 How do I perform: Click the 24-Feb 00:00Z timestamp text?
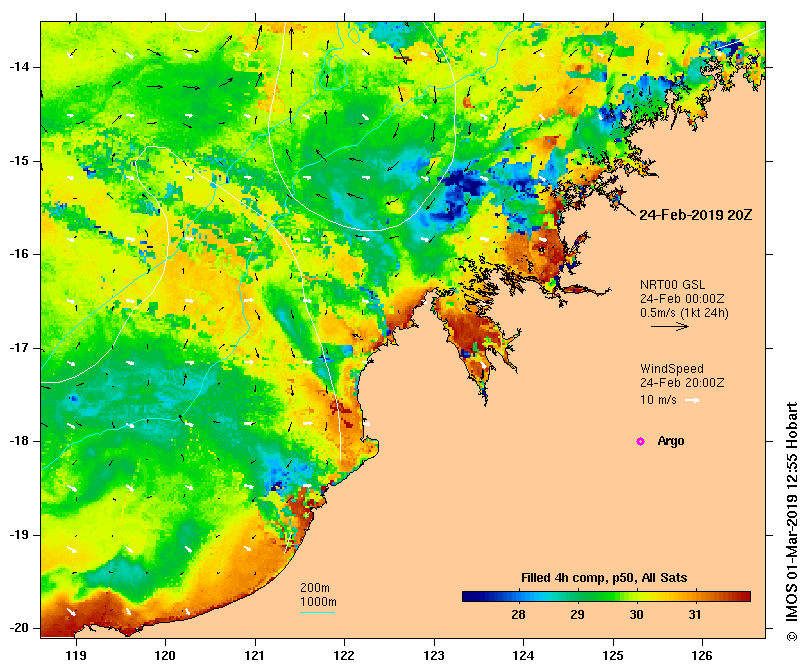pos(682,299)
